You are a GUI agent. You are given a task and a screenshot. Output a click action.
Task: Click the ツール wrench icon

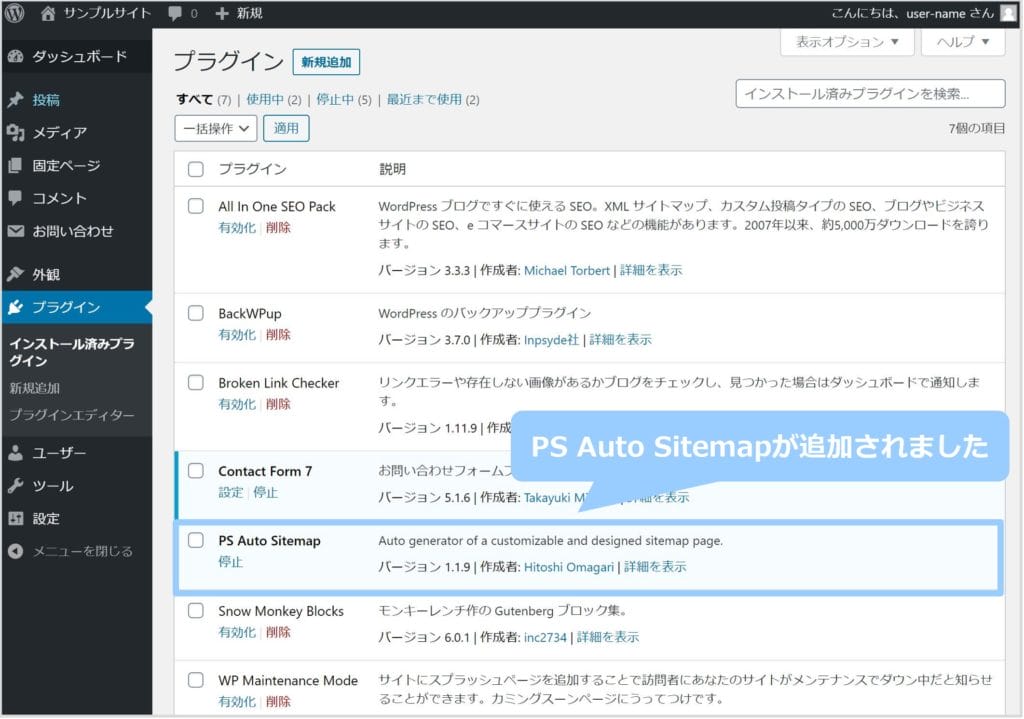tap(16, 486)
